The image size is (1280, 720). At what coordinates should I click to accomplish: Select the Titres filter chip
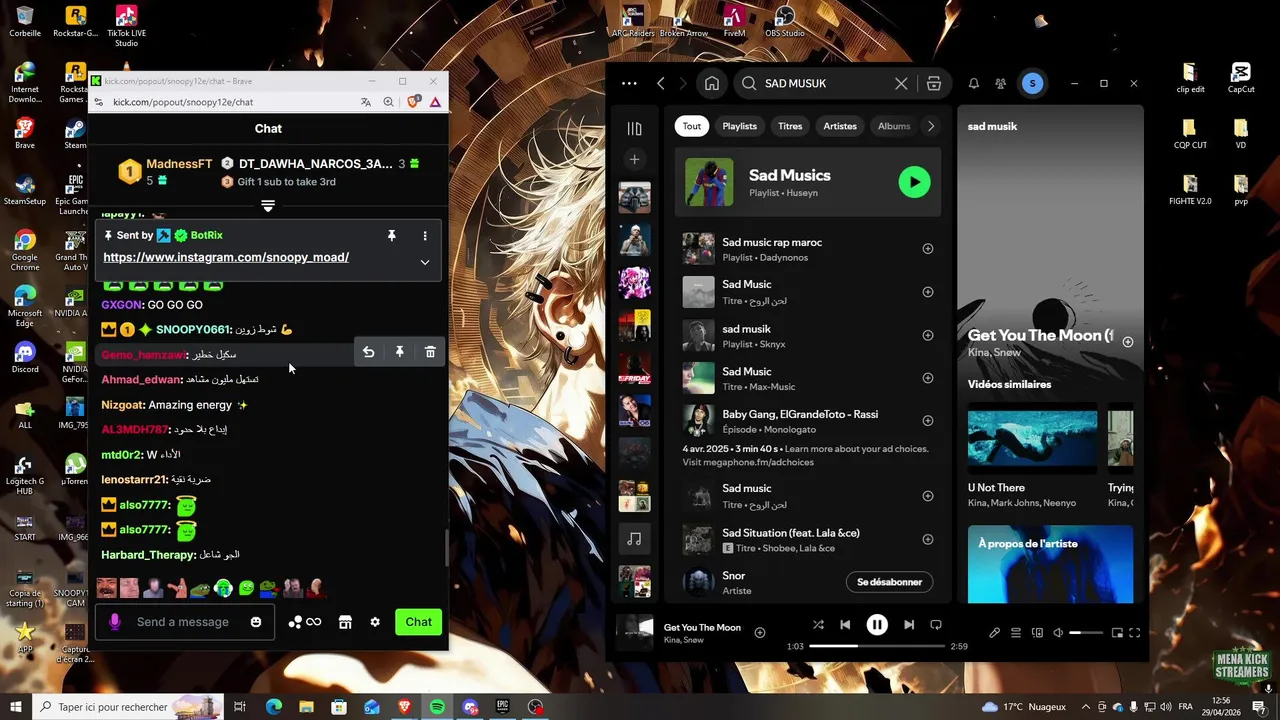click(790, 126)
